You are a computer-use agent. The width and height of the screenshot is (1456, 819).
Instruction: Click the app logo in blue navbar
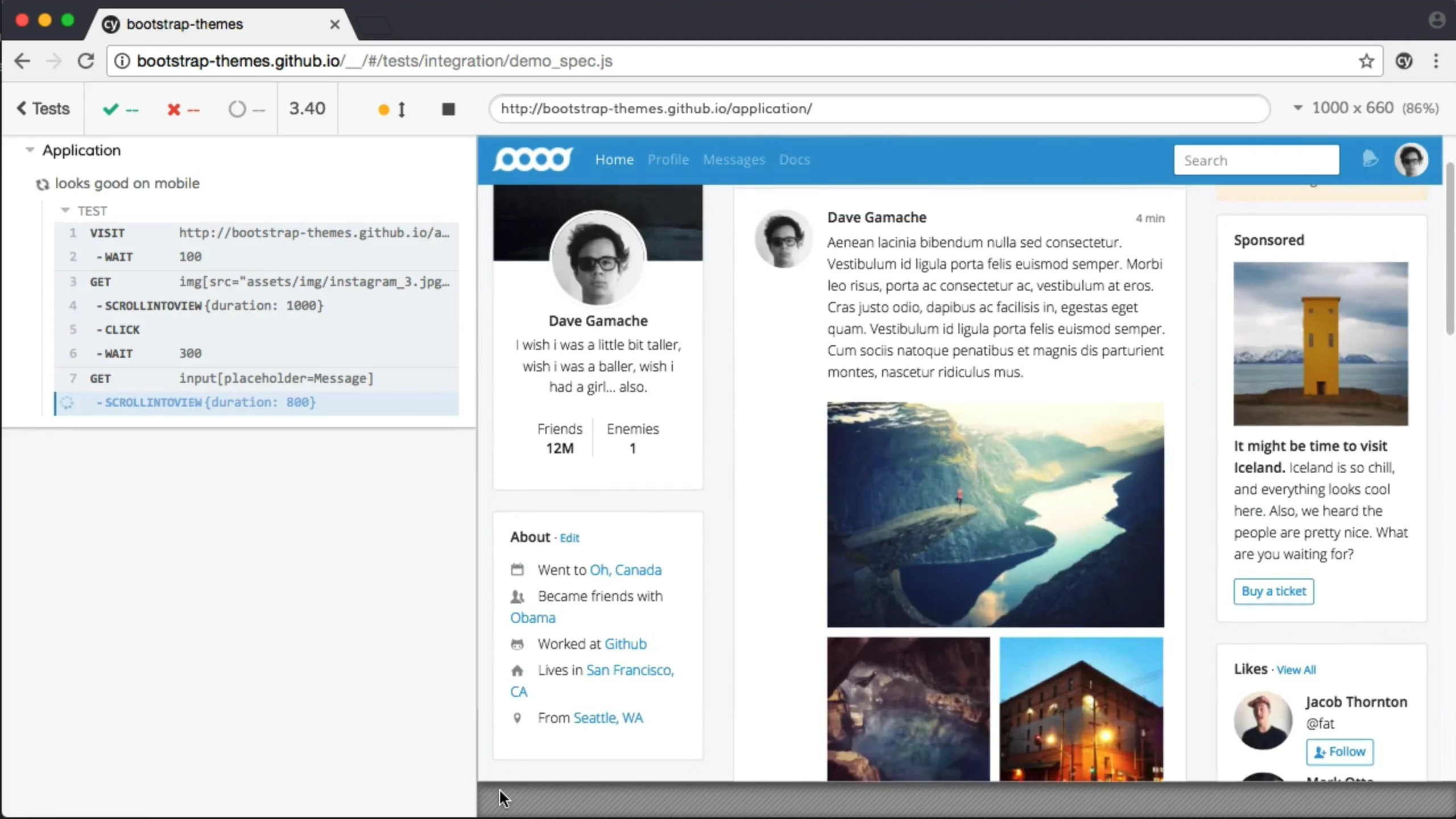coord(532,159)
